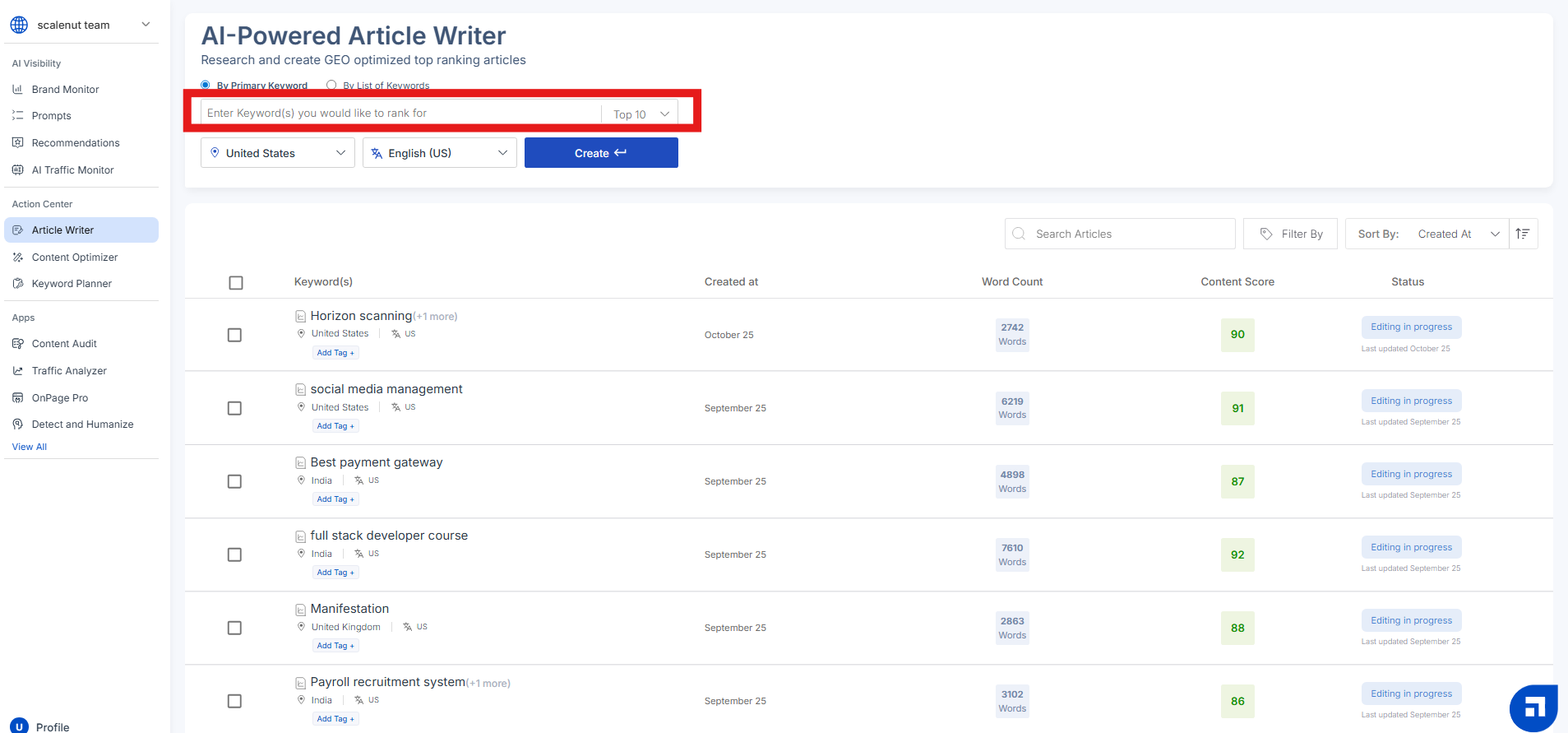Click the Detect and Humanize icon
The image size is (1568, 733).
pyautogui.click(x=18, y=424)
